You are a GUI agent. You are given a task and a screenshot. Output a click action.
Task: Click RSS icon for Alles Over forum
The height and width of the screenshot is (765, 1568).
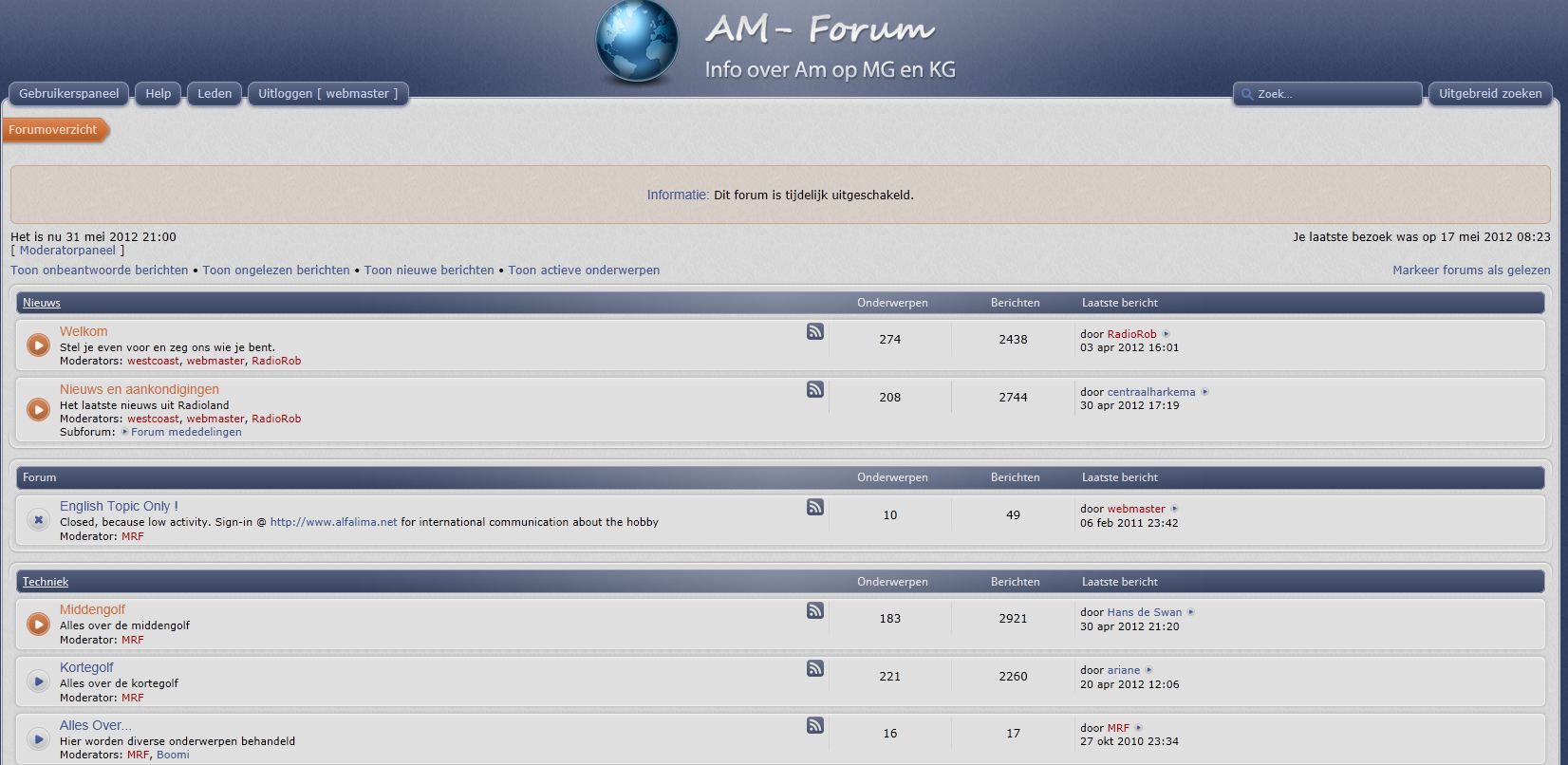(815, 725)
